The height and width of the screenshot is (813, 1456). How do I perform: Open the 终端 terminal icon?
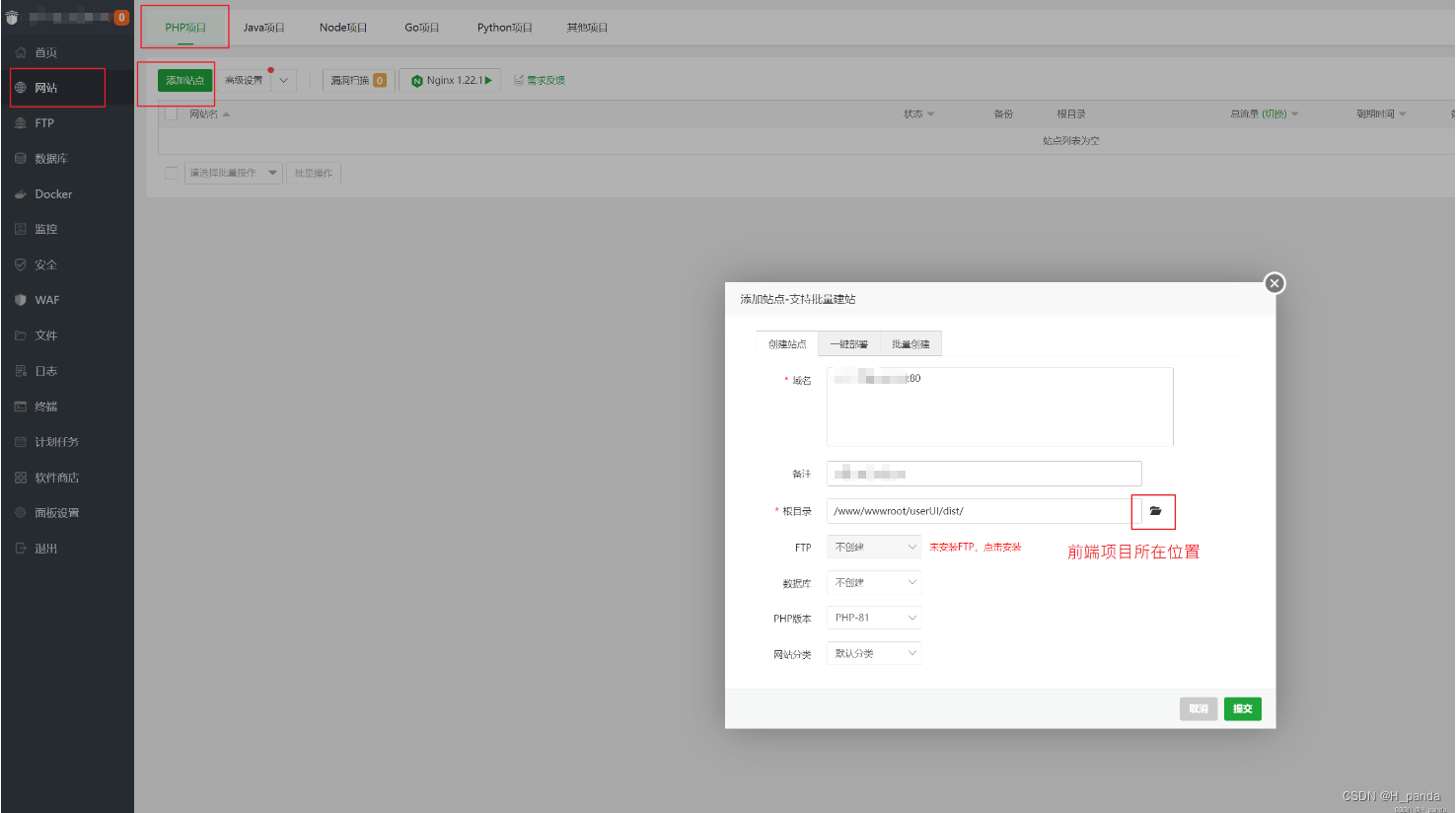(20, 406)
